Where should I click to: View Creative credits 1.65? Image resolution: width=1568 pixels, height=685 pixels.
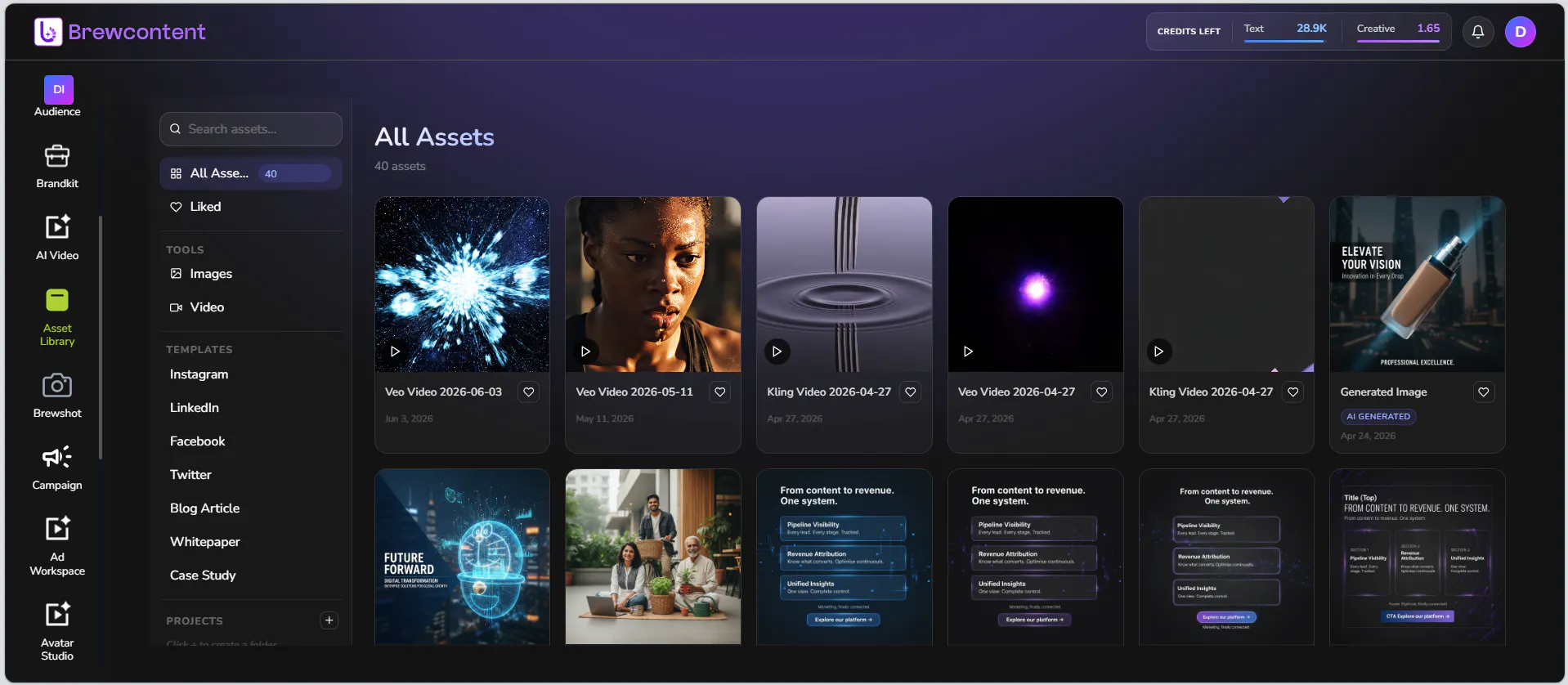click(1398, 32)
